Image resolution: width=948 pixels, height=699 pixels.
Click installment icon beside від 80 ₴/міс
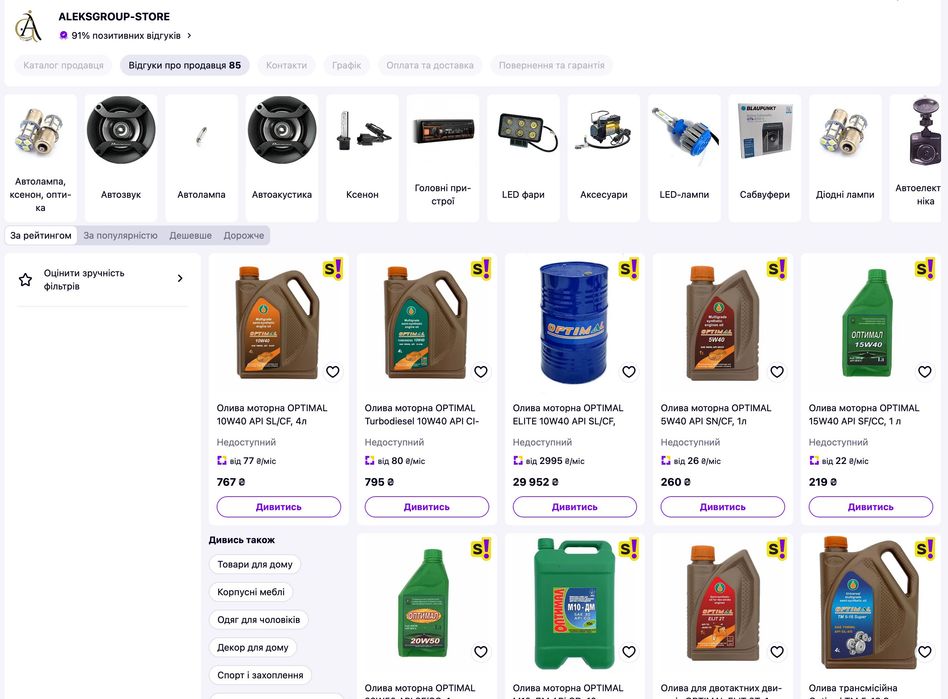tap(369, 461)
